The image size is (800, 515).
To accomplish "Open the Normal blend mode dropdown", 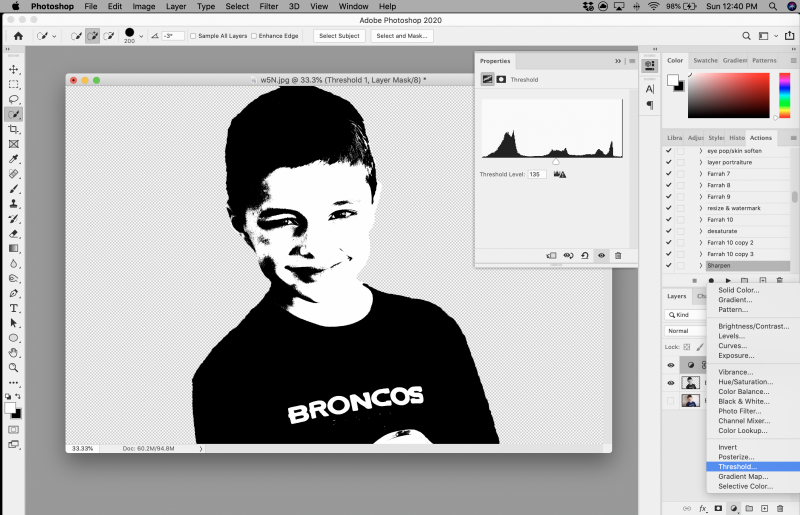I will coord(686,331).
